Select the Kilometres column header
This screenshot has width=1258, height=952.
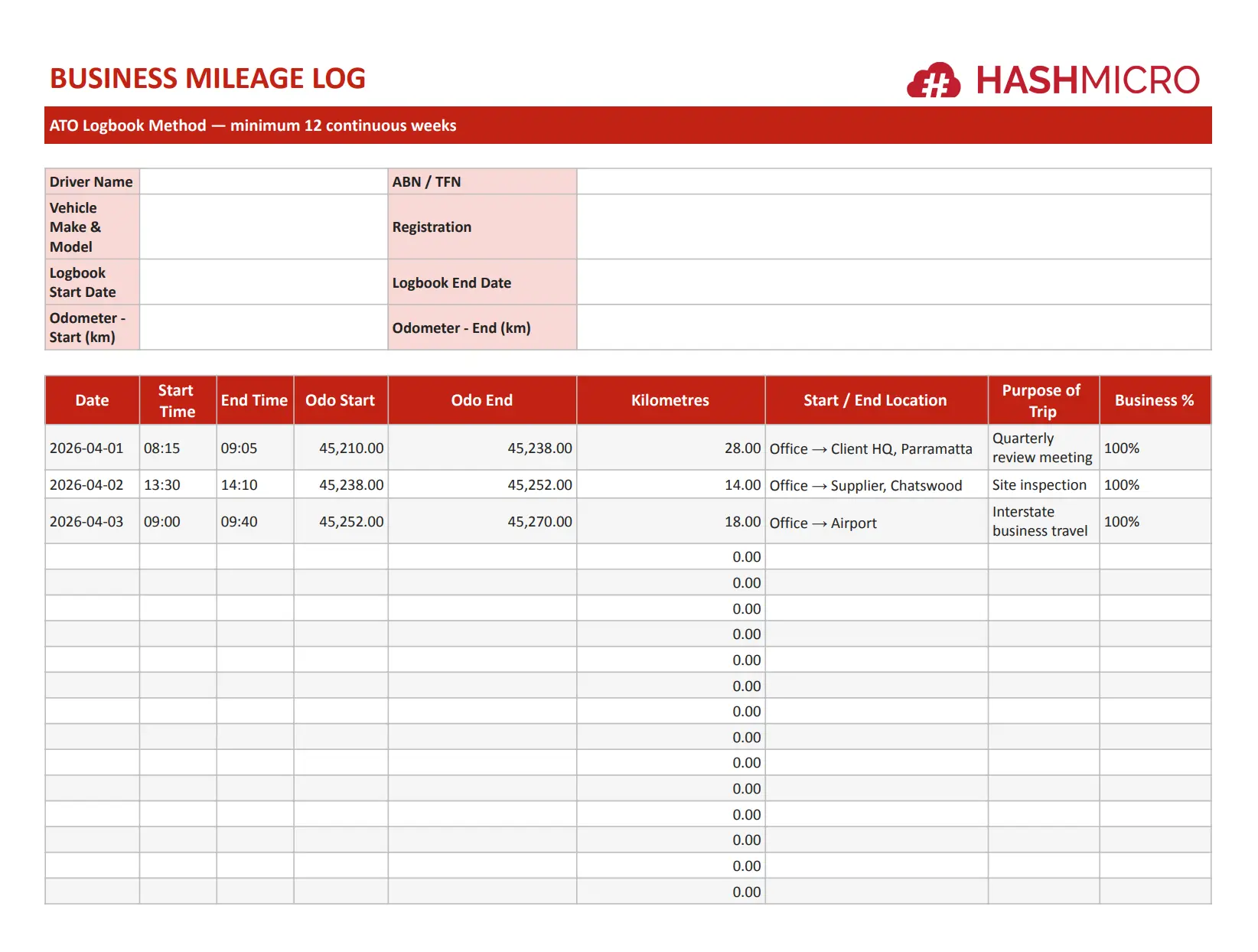coord(670,400)
